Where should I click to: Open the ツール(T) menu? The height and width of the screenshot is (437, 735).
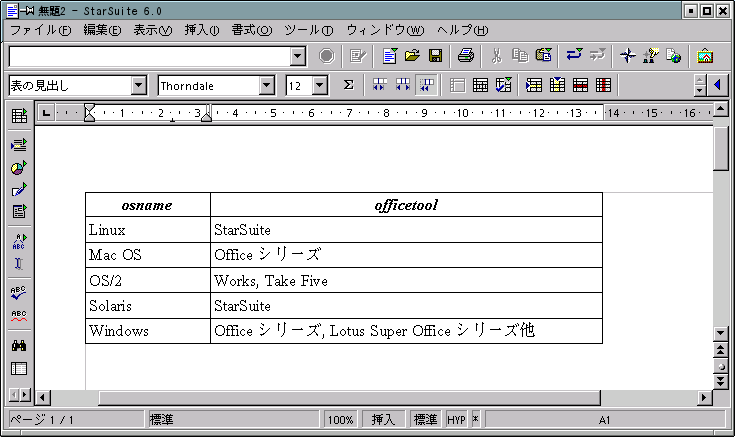309,30
